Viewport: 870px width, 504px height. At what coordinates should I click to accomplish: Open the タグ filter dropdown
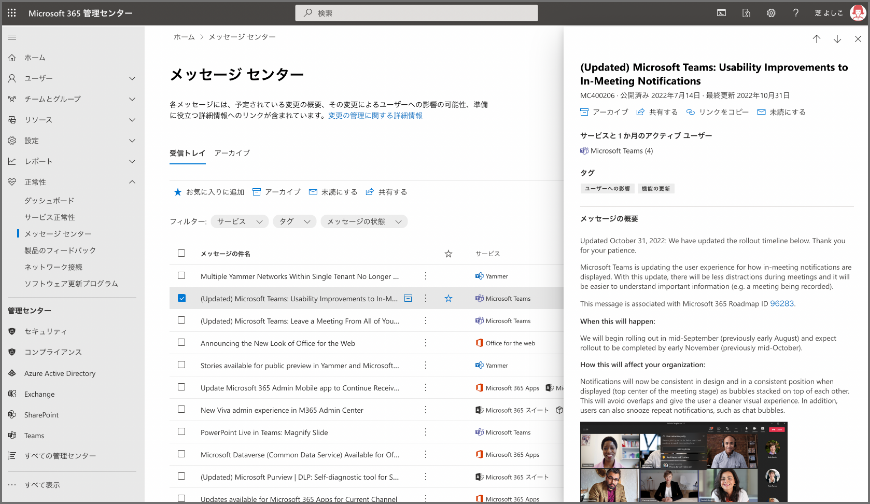coord(294,221)
